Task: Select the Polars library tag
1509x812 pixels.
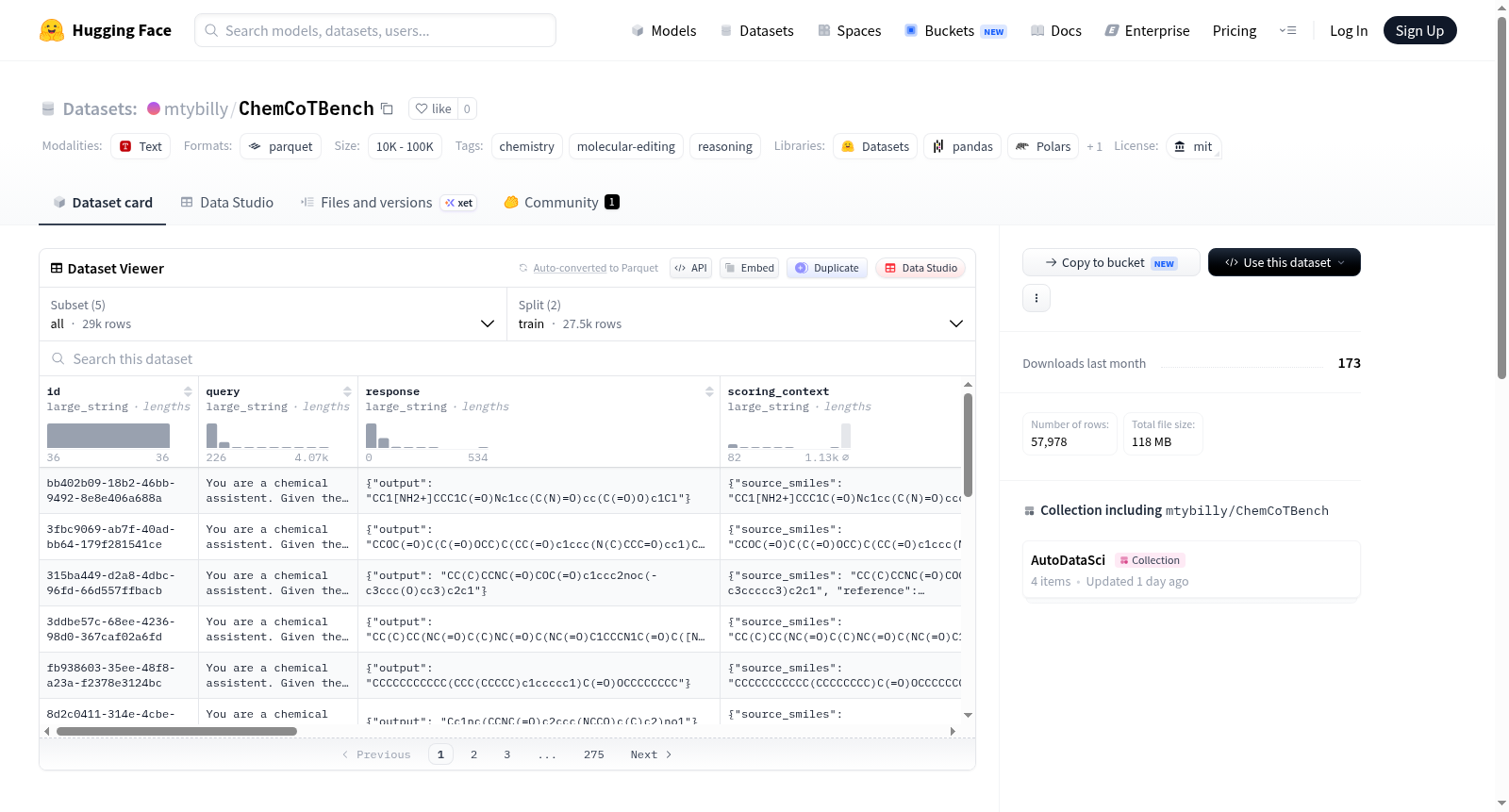Action: pyautogui.click(x=1043, y=146)
